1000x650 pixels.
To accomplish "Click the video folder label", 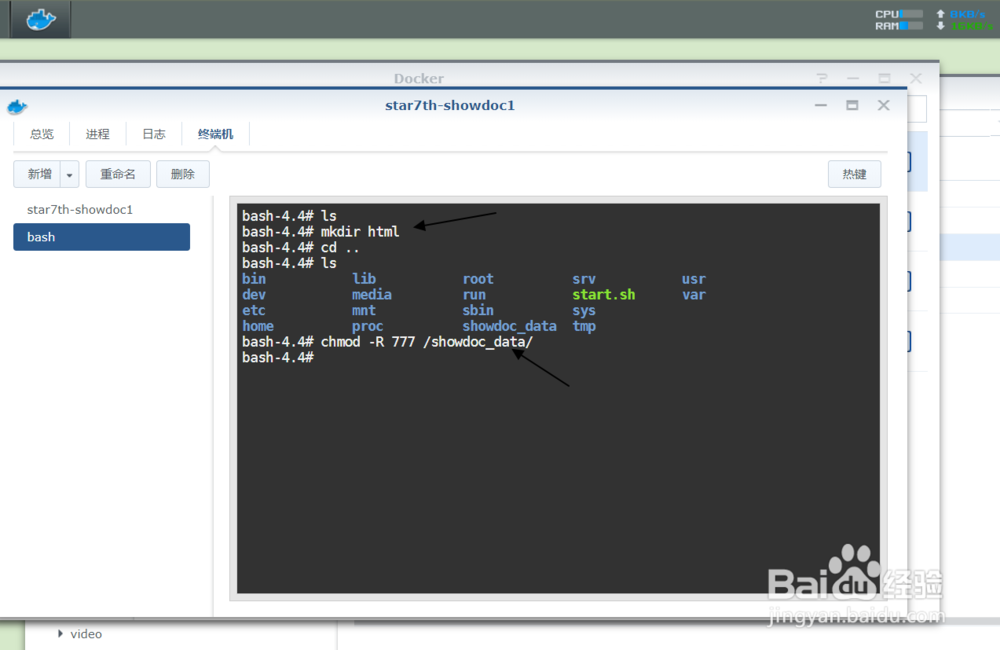I will point(86,633).
